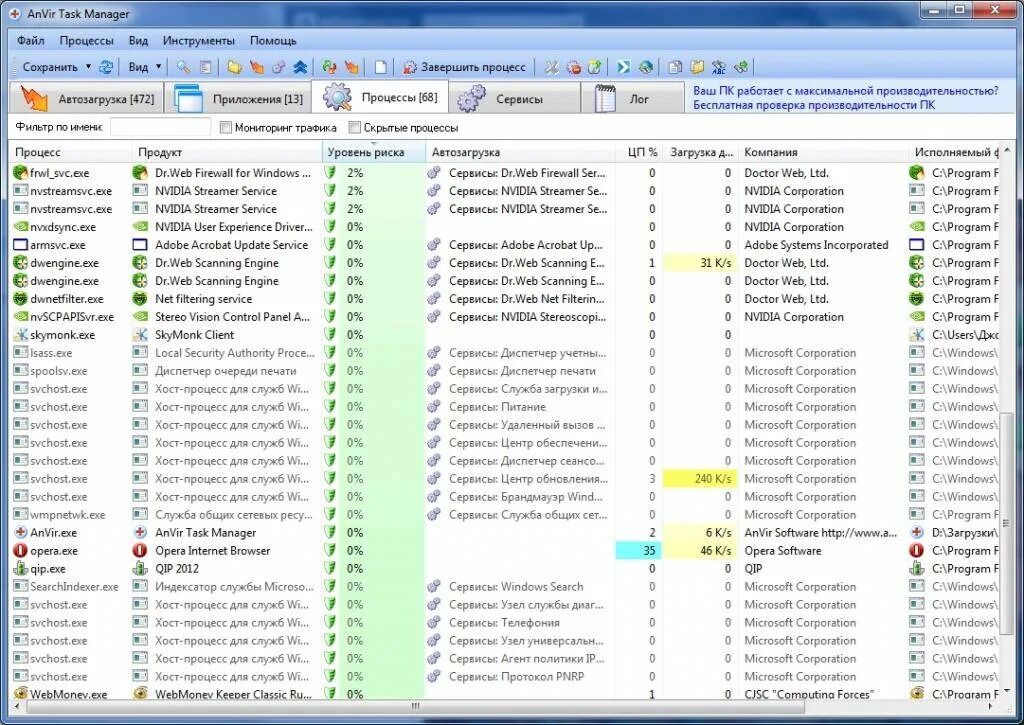Click the last green arrow toolbar icon

(x=741, y=67)
